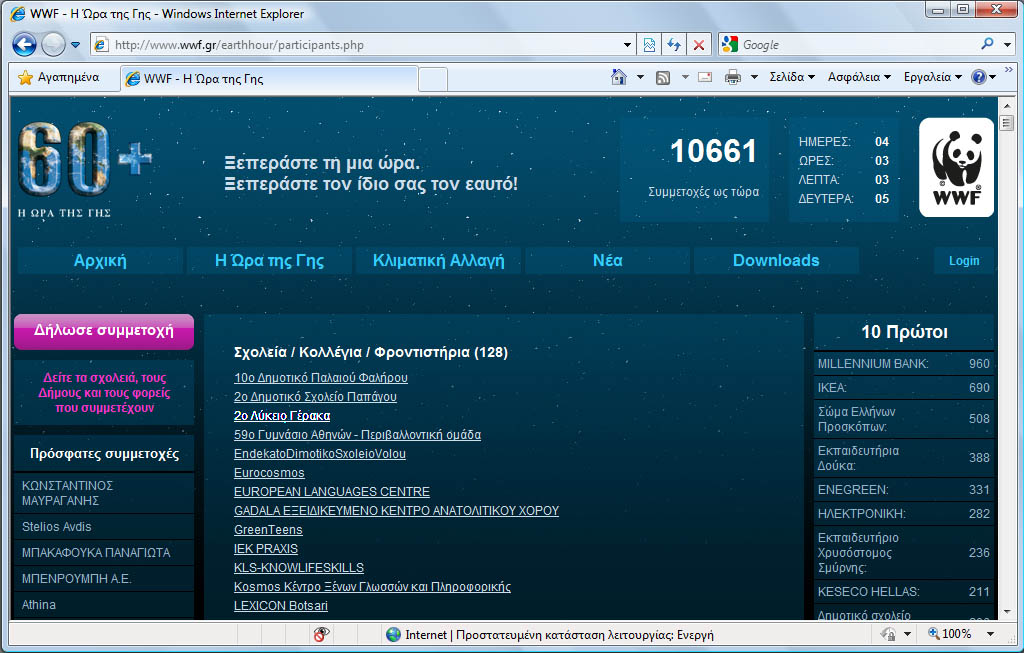This screenshot has height=653, width=1024.
Task: Click the RSS feeds icon
Action: tap(663, 78)
